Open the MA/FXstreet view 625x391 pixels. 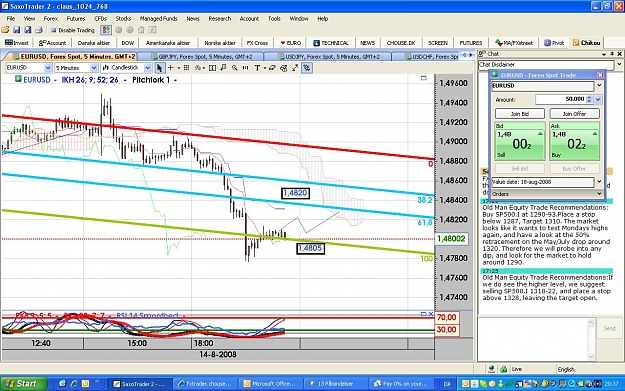point(514,43)
